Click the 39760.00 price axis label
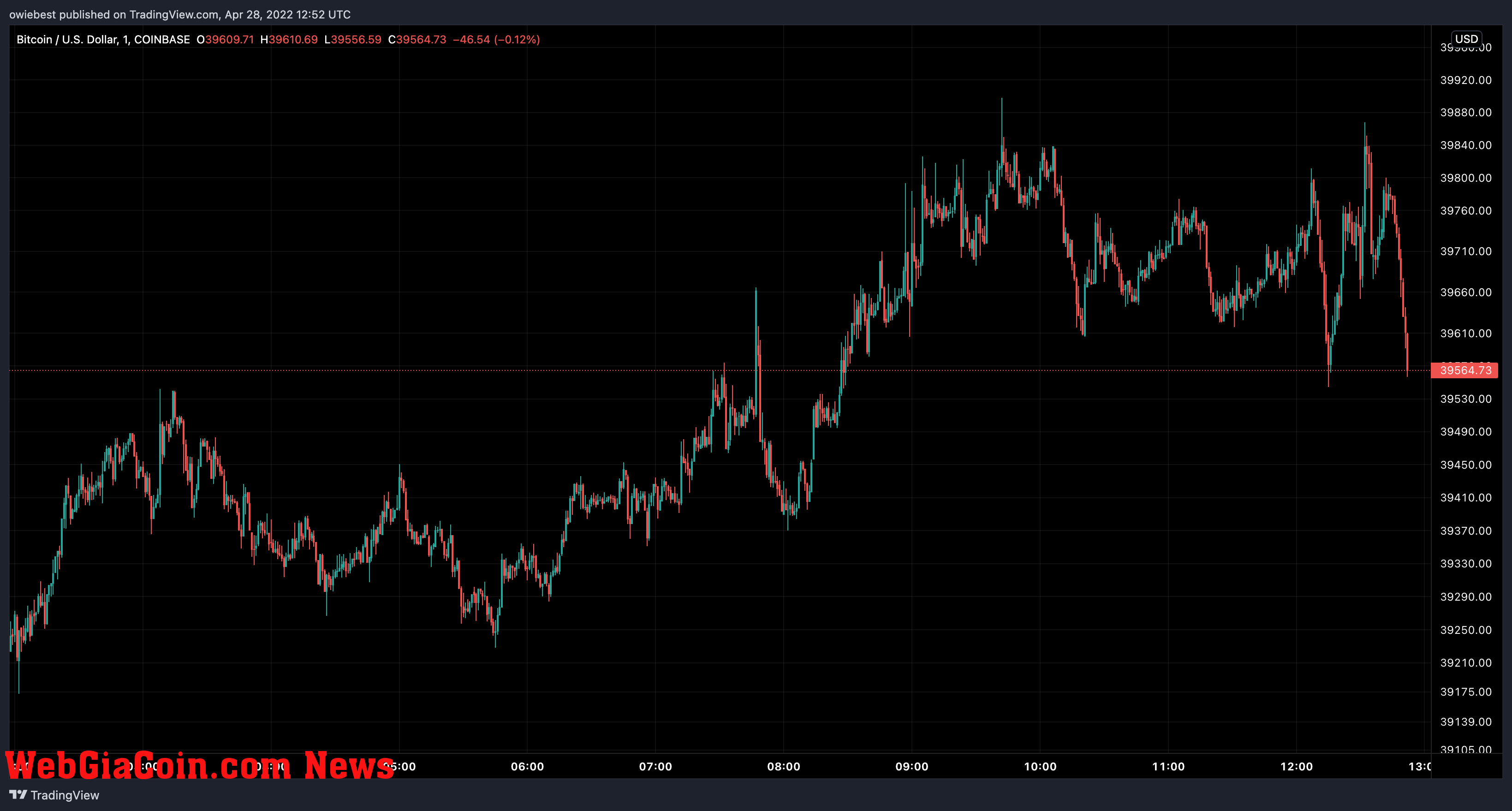The width and height of the screenshot is (1512, 811). [1465, 211]
